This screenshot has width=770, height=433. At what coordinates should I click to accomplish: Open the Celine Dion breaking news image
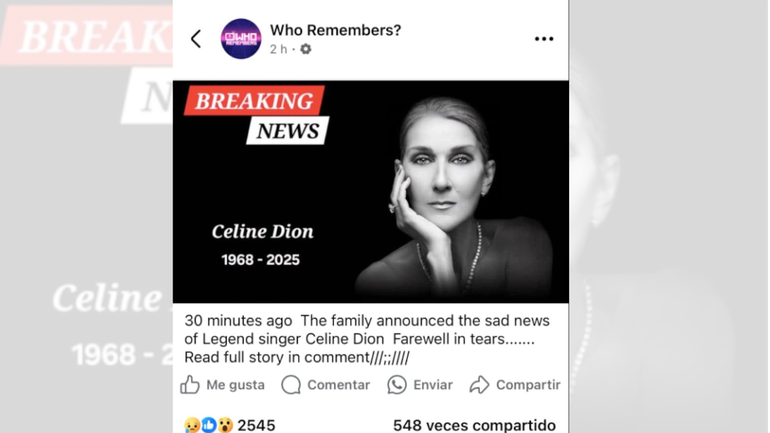pyautogui.click(x=370, y=191)
